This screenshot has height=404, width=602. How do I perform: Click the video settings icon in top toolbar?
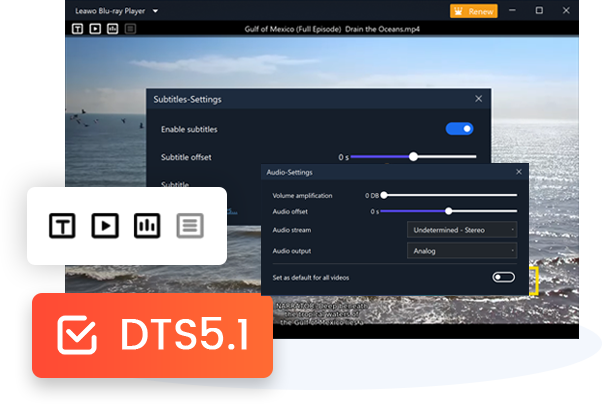(95, 29)
